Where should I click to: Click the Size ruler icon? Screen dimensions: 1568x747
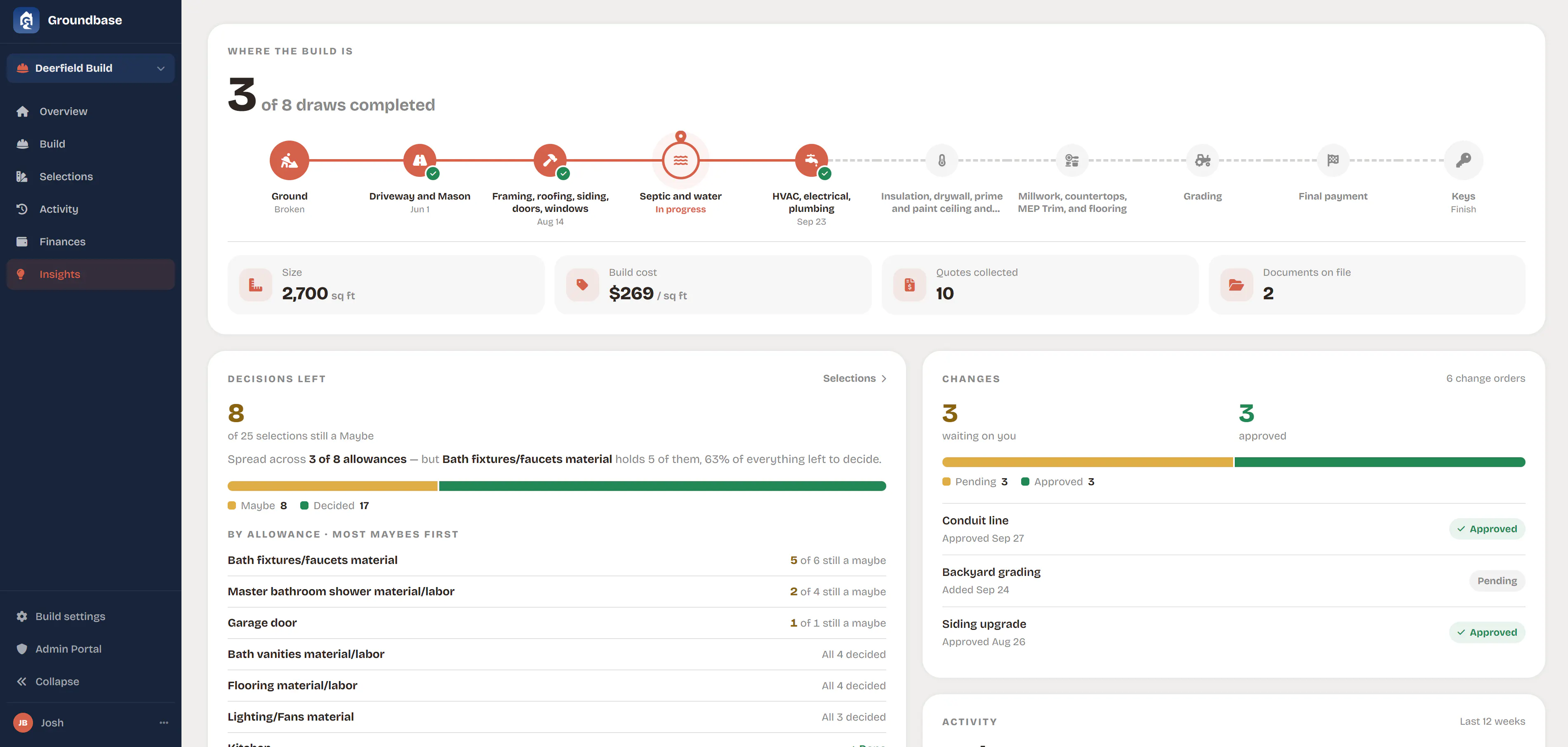(256, 285)
